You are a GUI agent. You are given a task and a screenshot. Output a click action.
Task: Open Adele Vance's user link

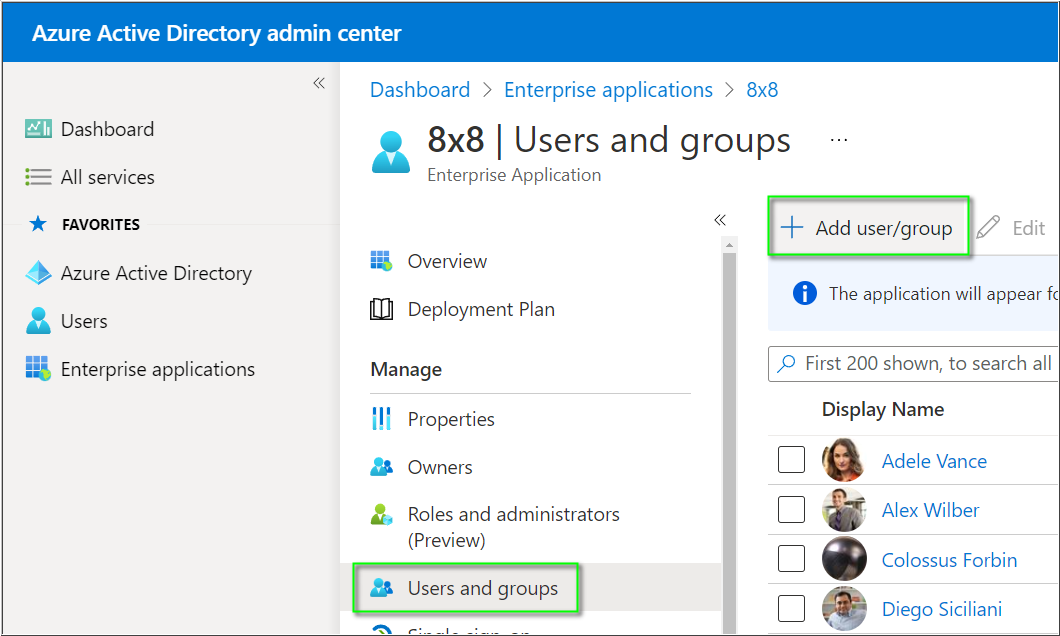pos(934,461)
